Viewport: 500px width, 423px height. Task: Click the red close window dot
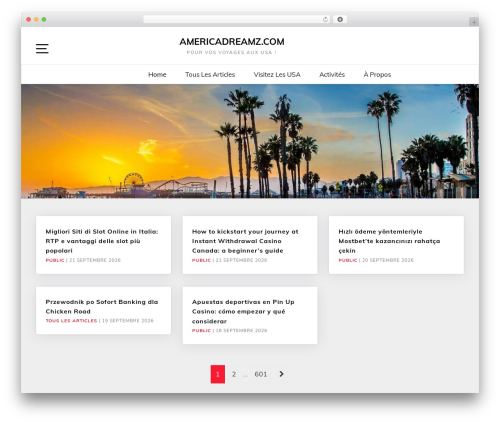click(x=29, y=20)
